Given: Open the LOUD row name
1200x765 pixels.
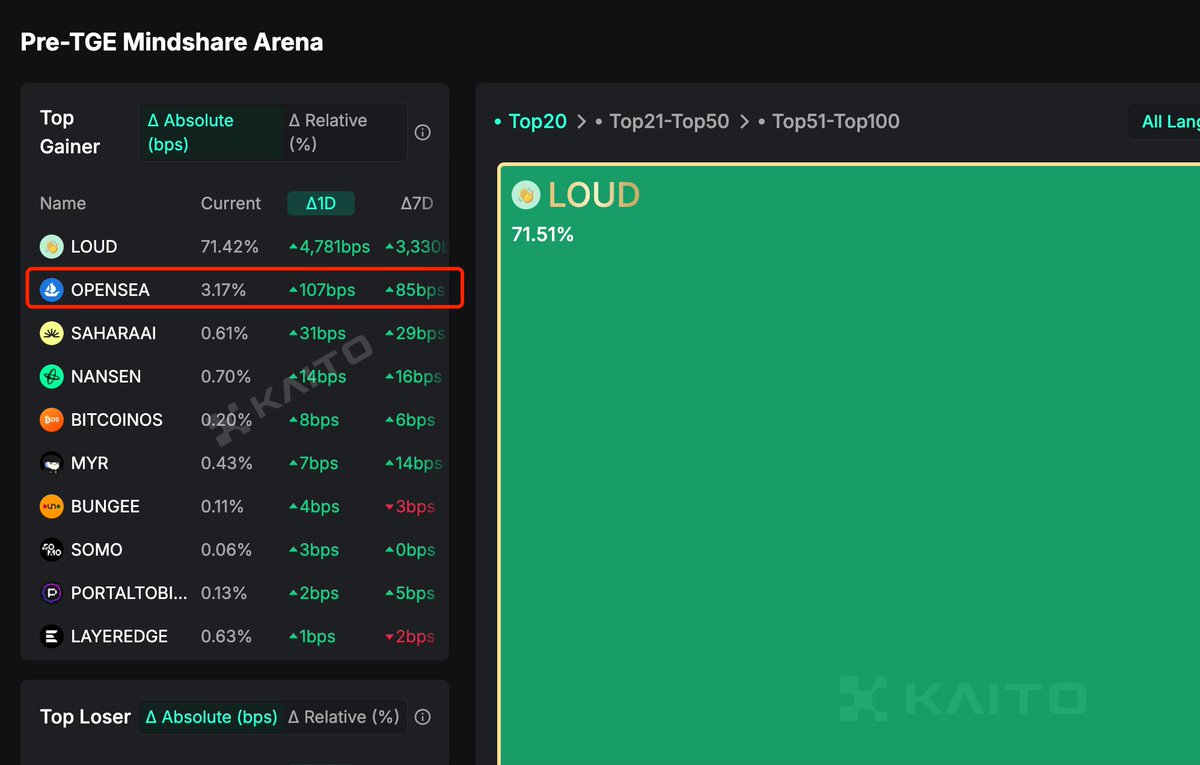Looking at the screenshot, I should pos(94,247).
